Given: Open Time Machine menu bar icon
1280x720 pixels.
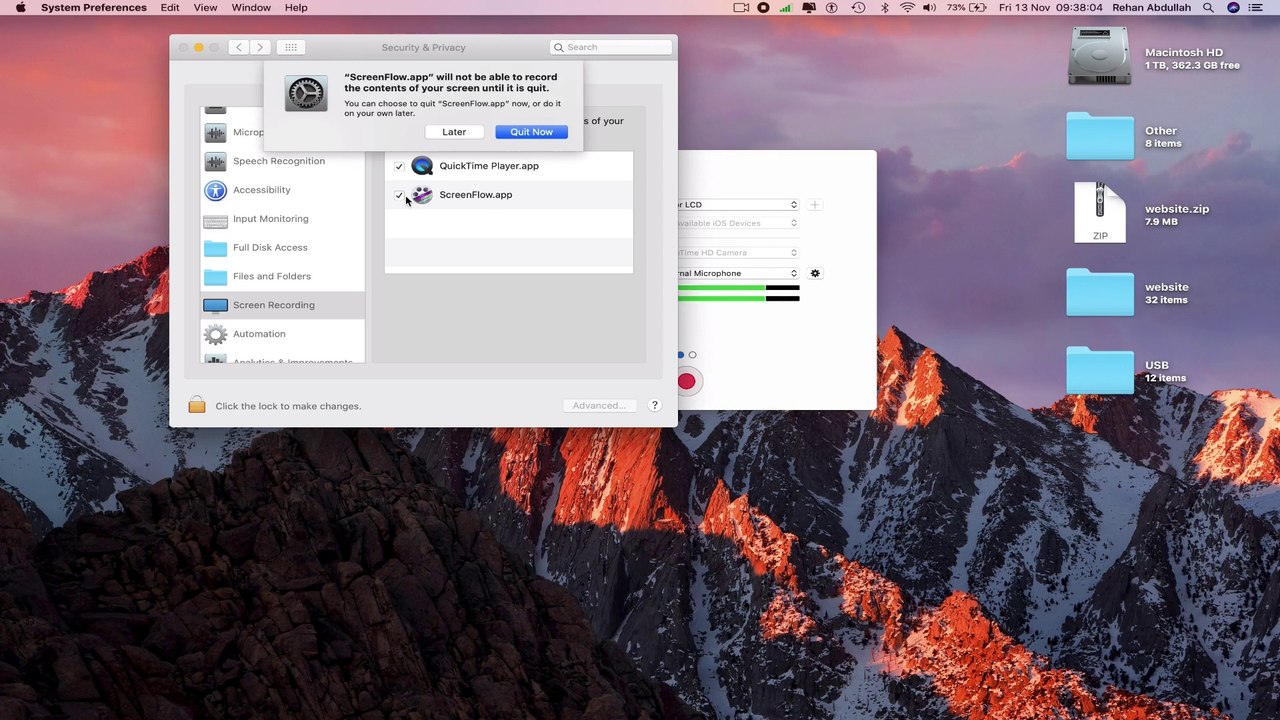Looking at the screenshot, I should pyautogui.click(x=858, y=7).
